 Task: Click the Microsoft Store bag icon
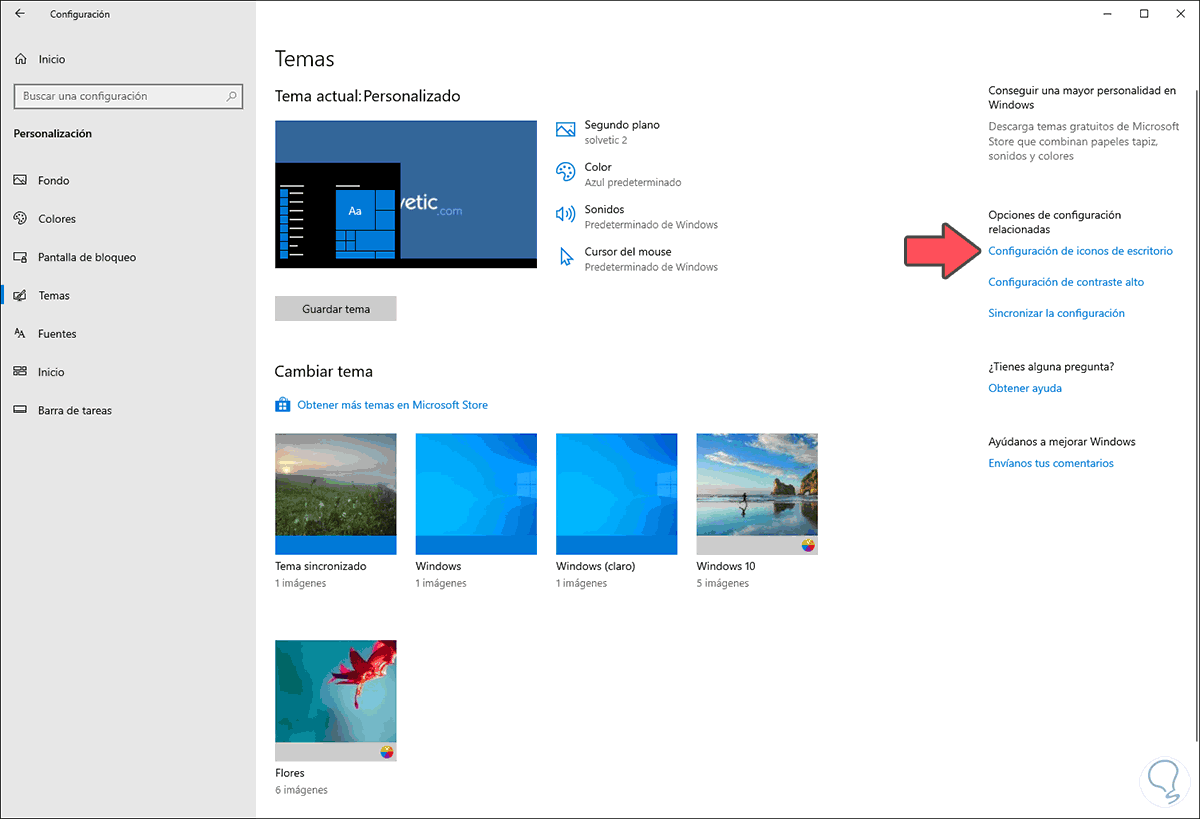point(282,405)
